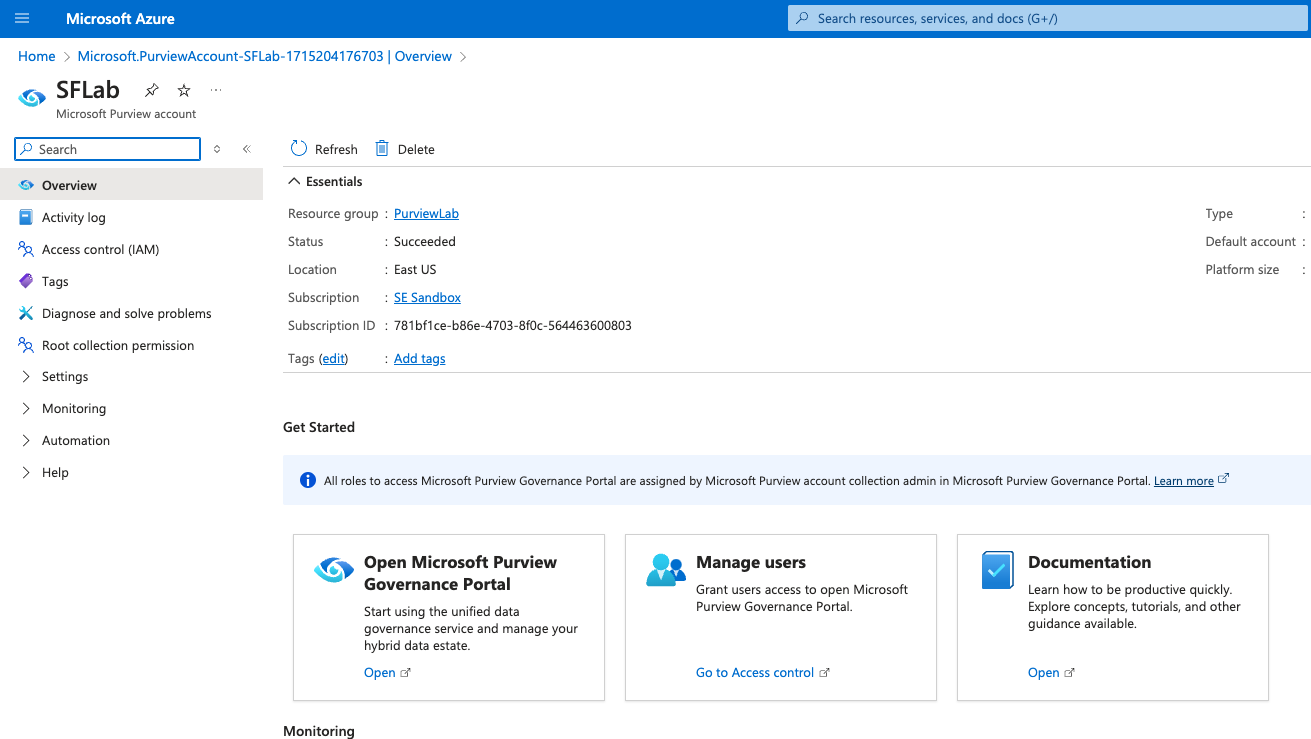Open Activity log from sidebar
Screen dimensions: 1311x739
(73, 217)
